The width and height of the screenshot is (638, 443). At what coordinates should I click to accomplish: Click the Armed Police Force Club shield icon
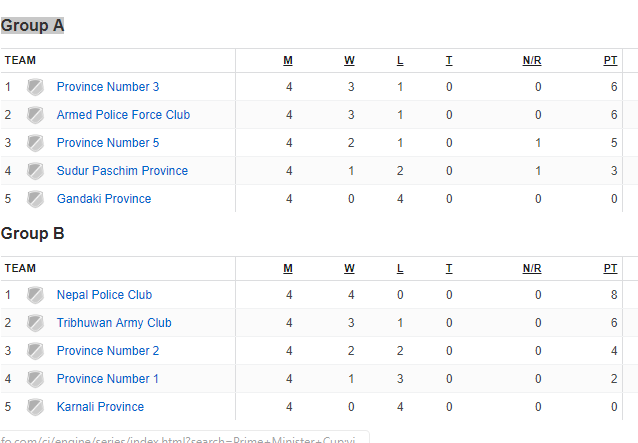[35, 115]
